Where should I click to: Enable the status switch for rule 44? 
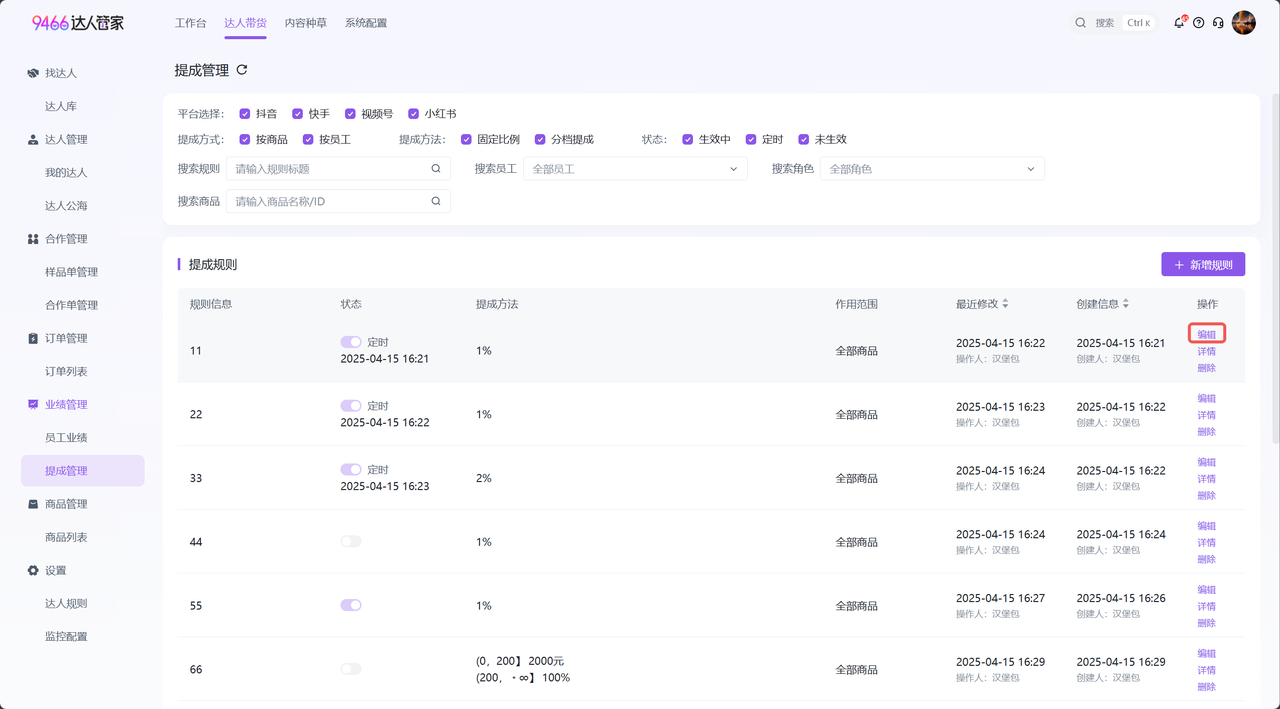pos(351,541)
